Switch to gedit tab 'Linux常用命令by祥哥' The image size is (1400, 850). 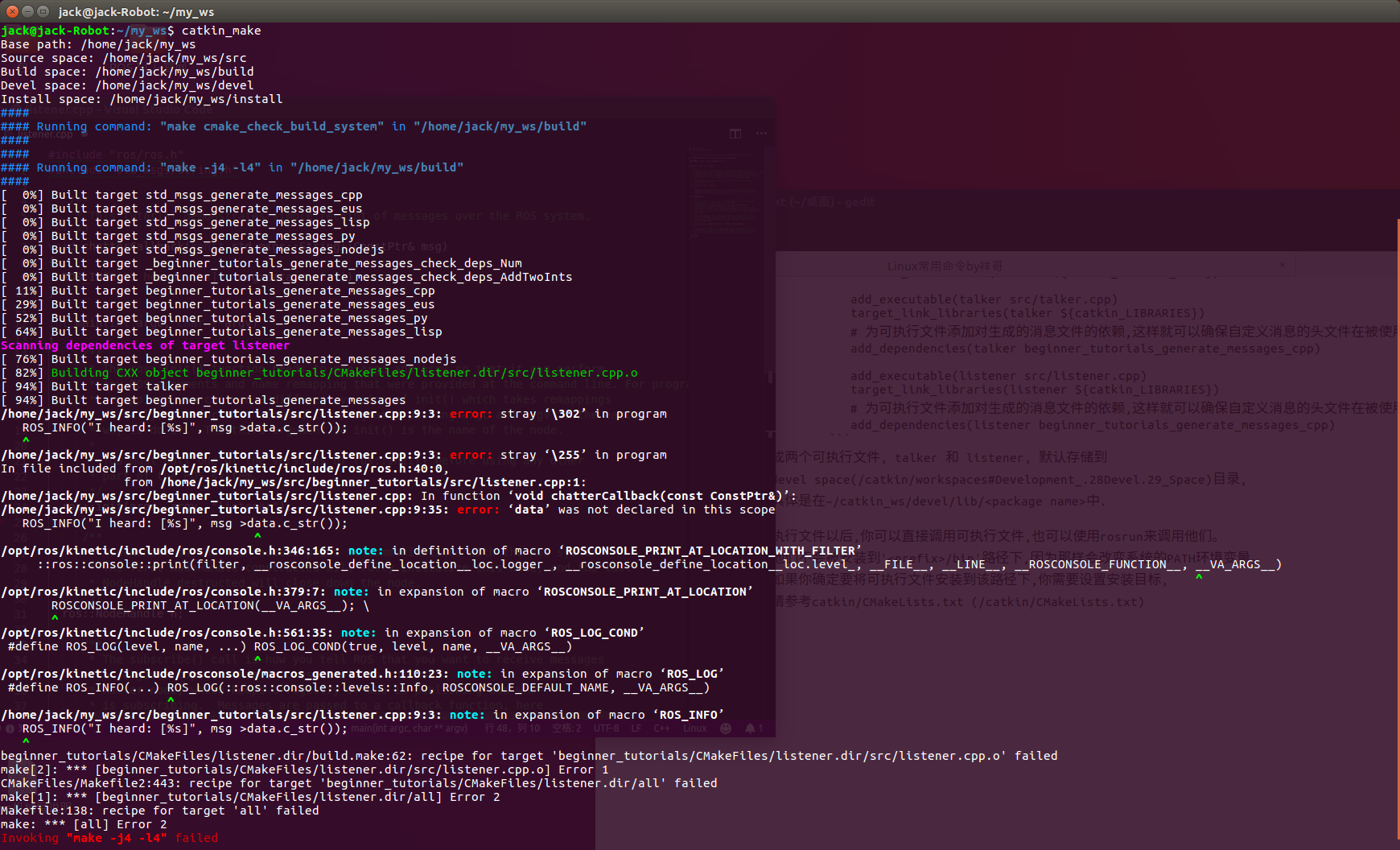point(945,266)
